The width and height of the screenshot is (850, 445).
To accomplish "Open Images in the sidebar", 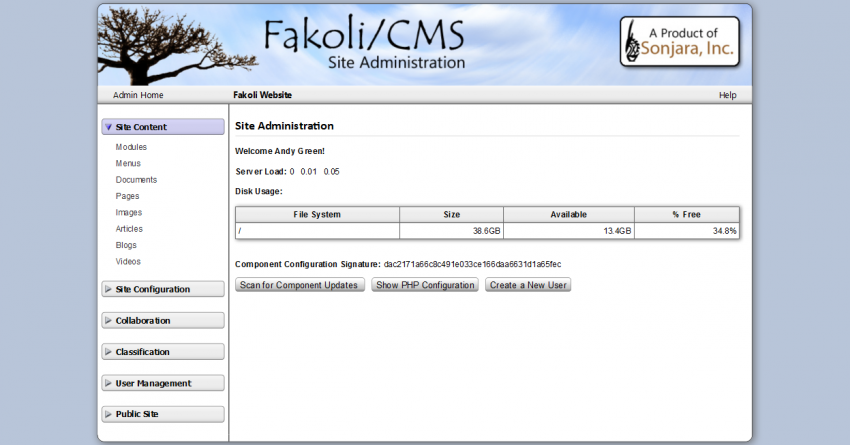I will coord(128,212).
